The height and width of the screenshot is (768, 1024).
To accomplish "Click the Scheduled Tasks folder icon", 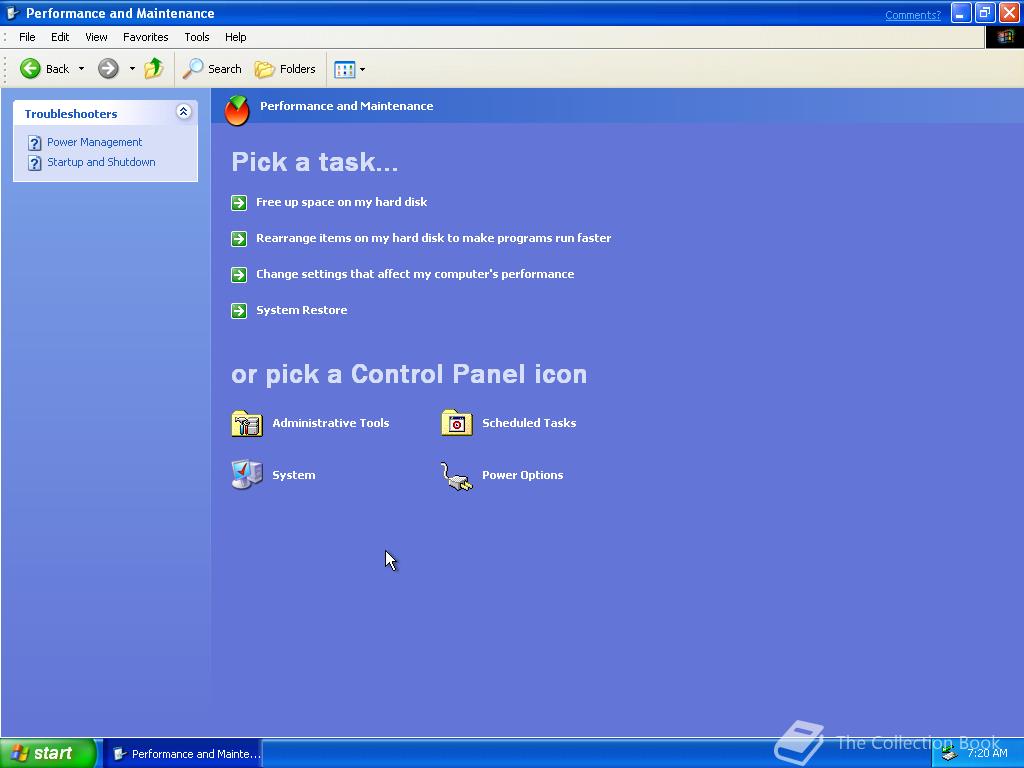I will [x=457, y=423].
